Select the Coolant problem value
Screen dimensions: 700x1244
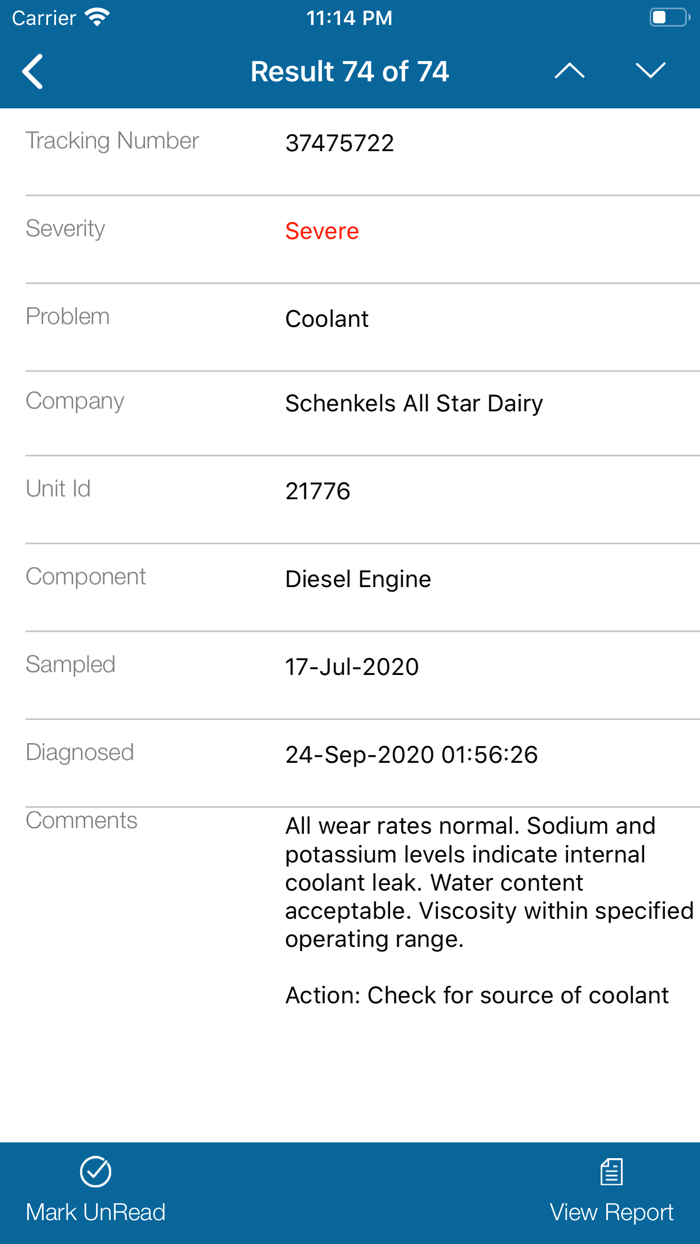(327, 318)
